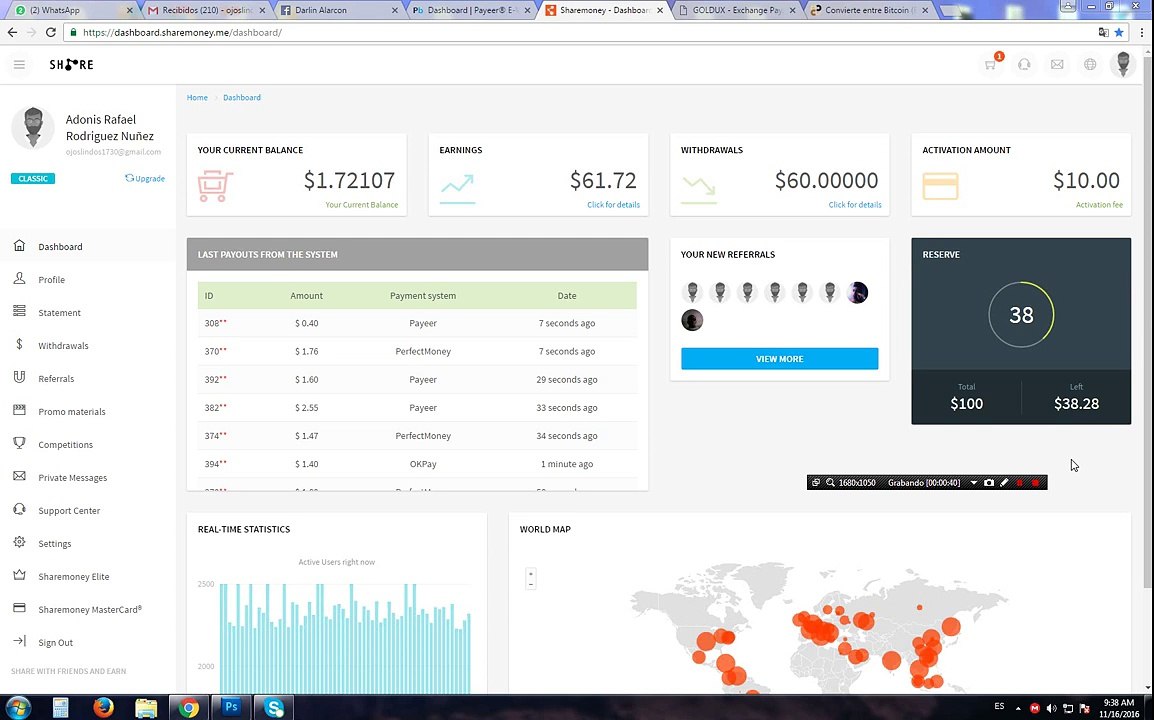Click the translate page icon in address bar
This screenshot has width=1154, height=720.
coord(1102,32)
